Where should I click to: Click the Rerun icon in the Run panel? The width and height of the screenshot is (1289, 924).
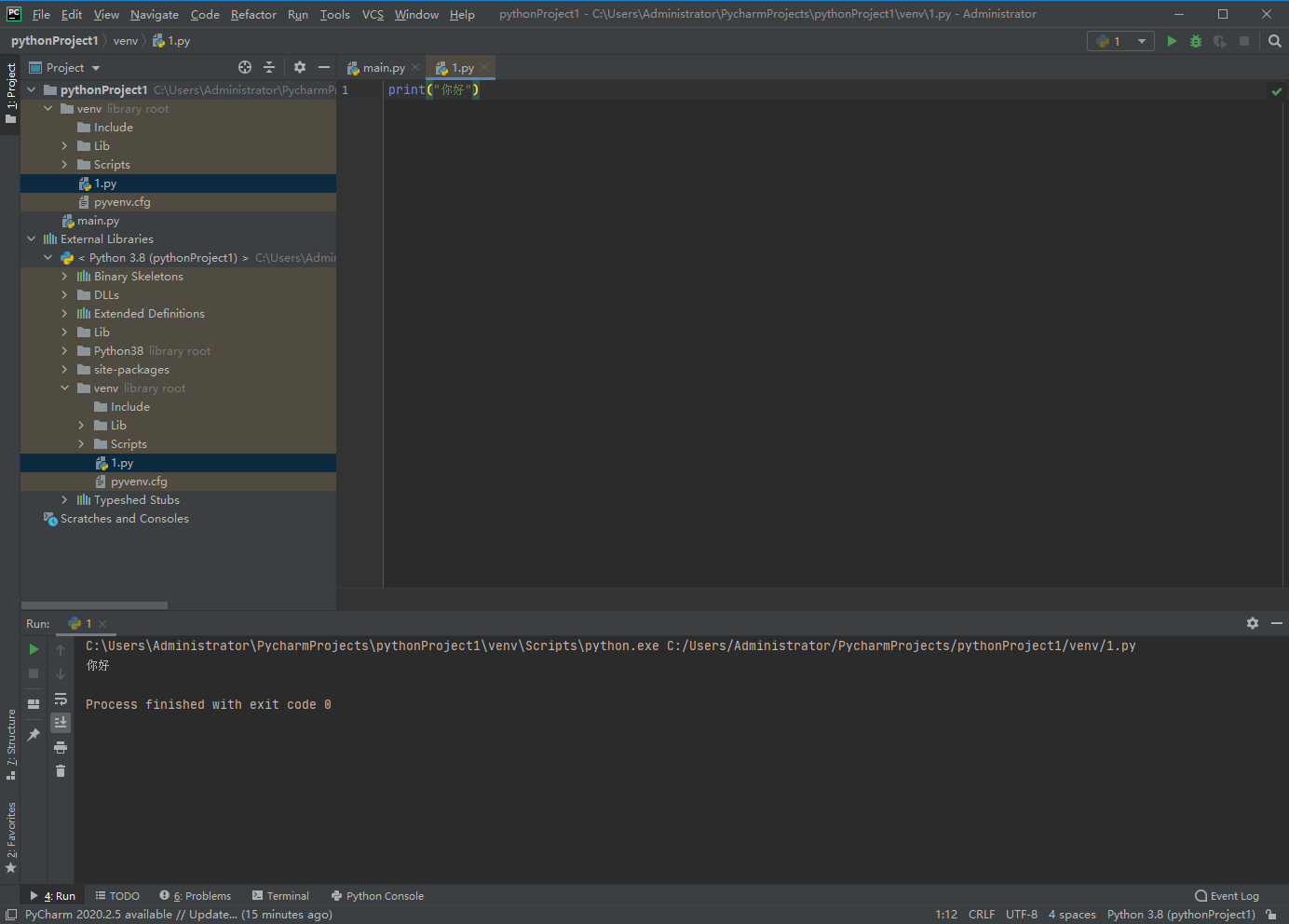[34, 648]
